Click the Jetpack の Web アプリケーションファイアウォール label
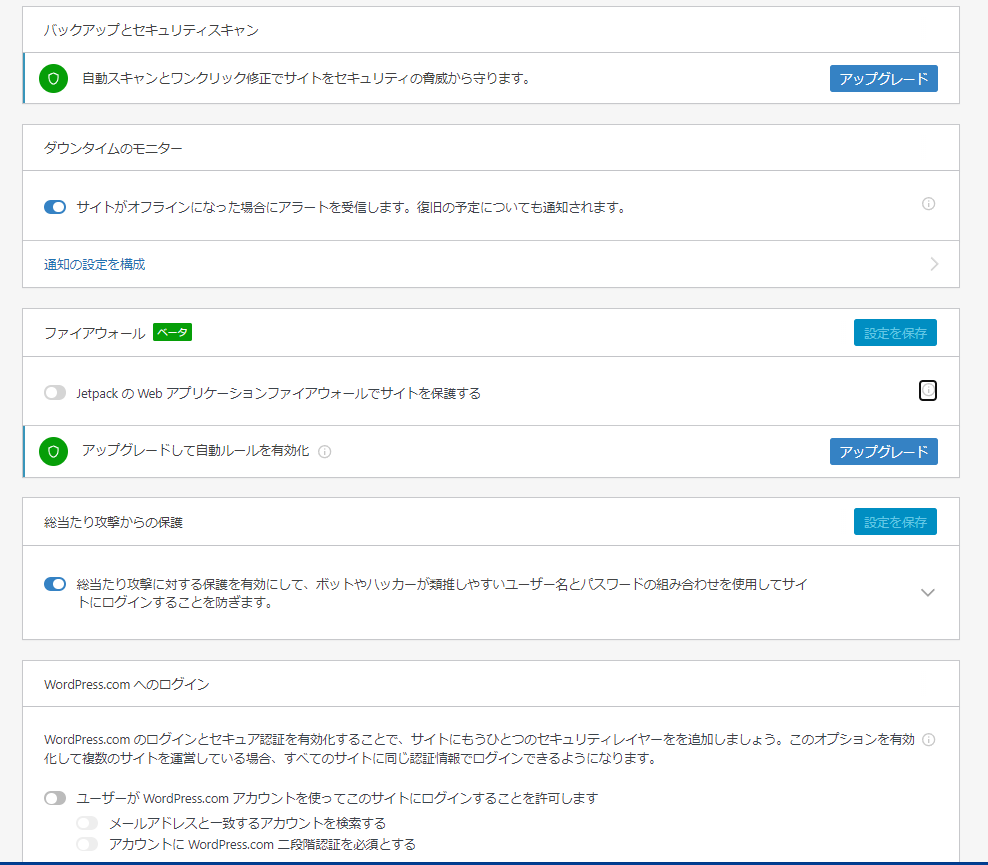The image size is (988, 865). [x=279, y=393]
